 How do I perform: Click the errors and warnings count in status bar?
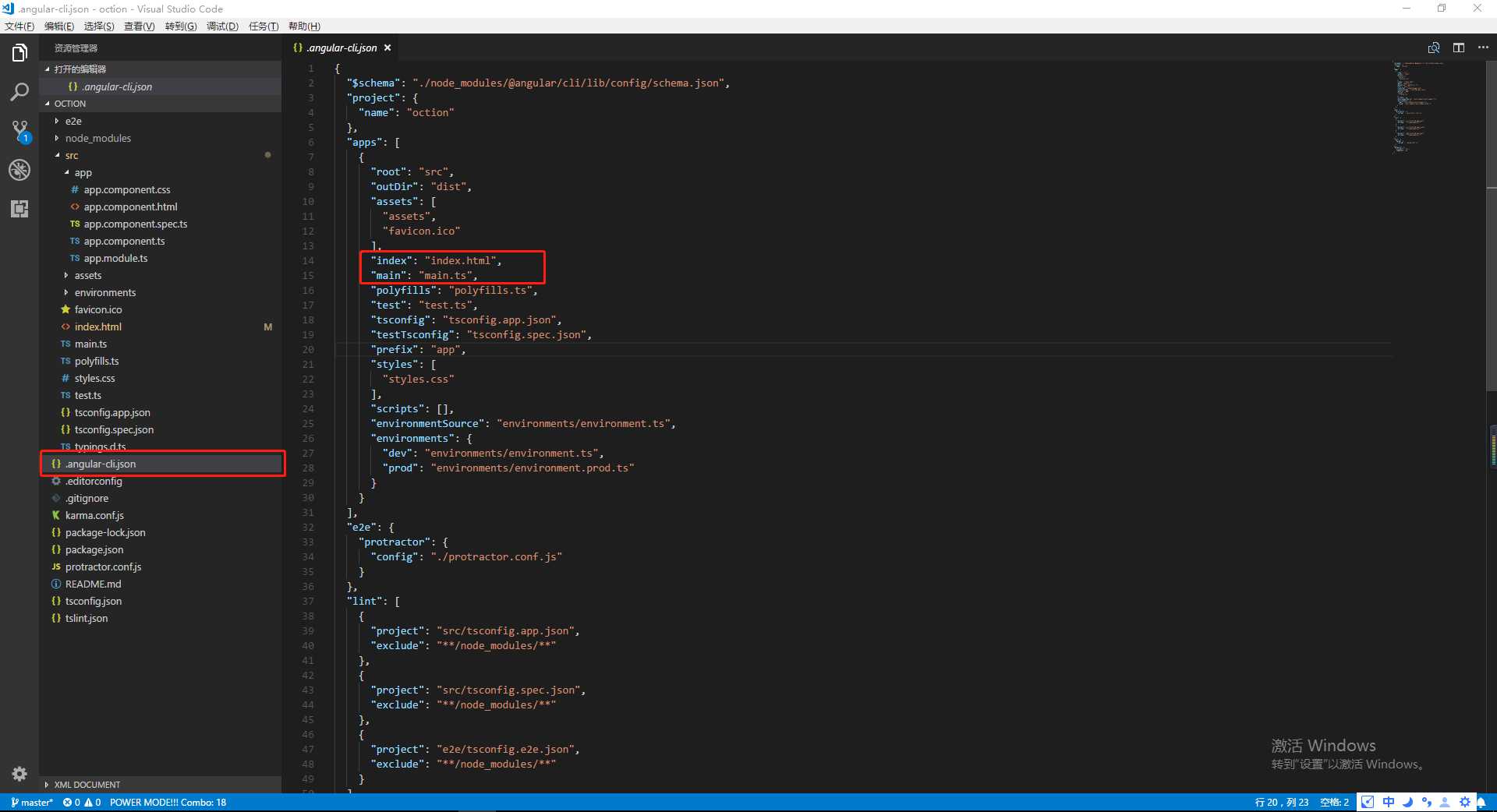pyautogui.click(x=82, y=802)
